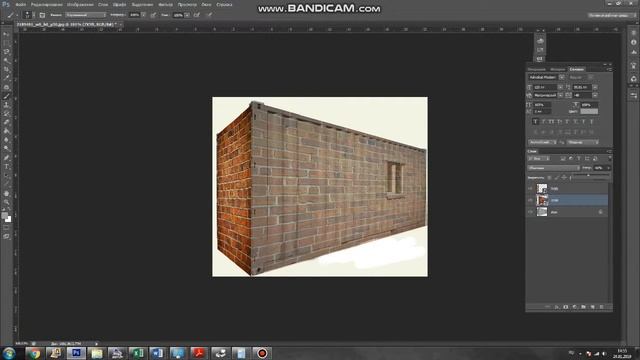This screenshot has height=360, width=640.
Task: Hide the highlighted layer using its eye icon
Action: tap(530, 200)
